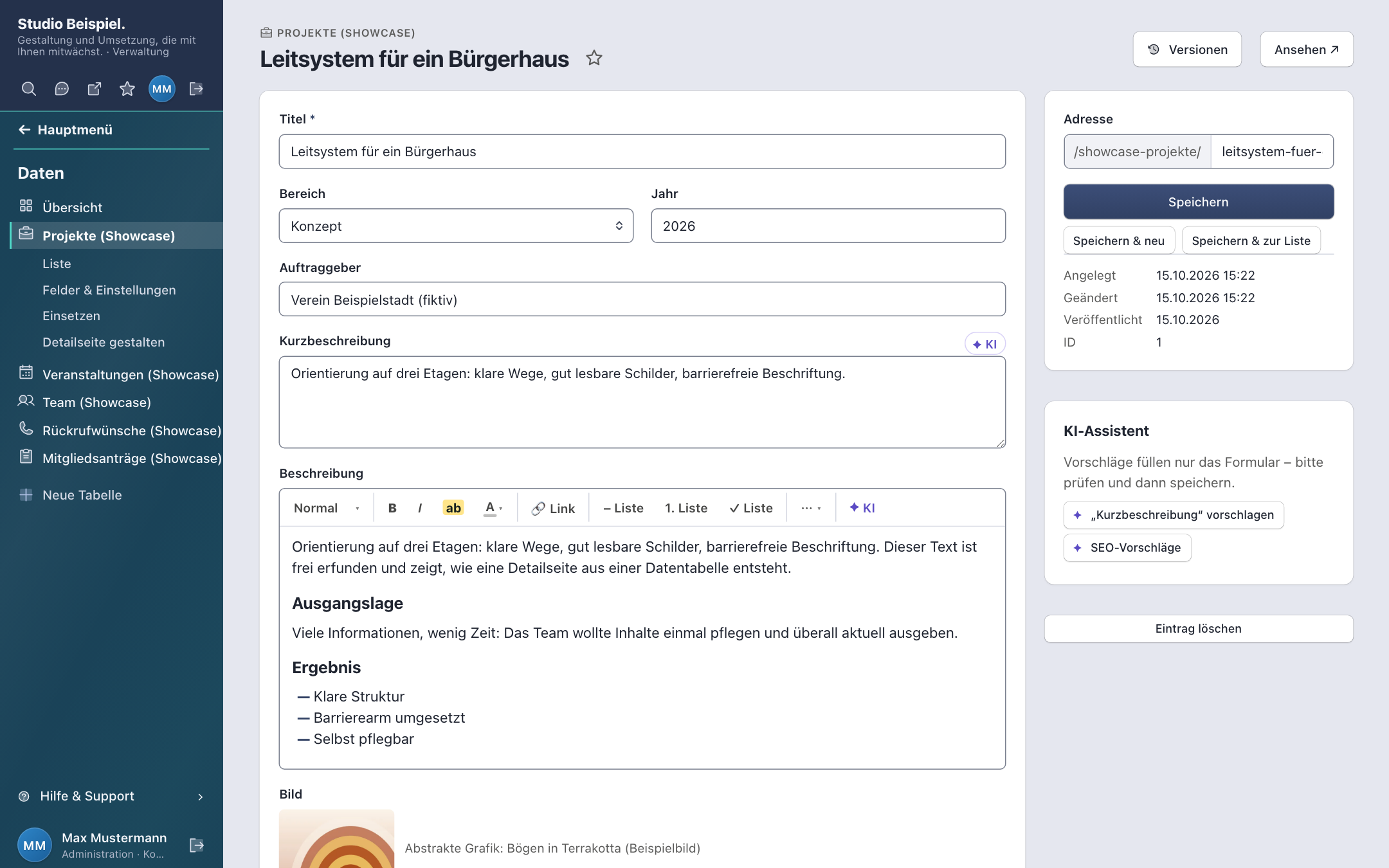1389x868 pixels.
Task: Click the Team (Showcase) people icon
Action: tap(26, 401)
